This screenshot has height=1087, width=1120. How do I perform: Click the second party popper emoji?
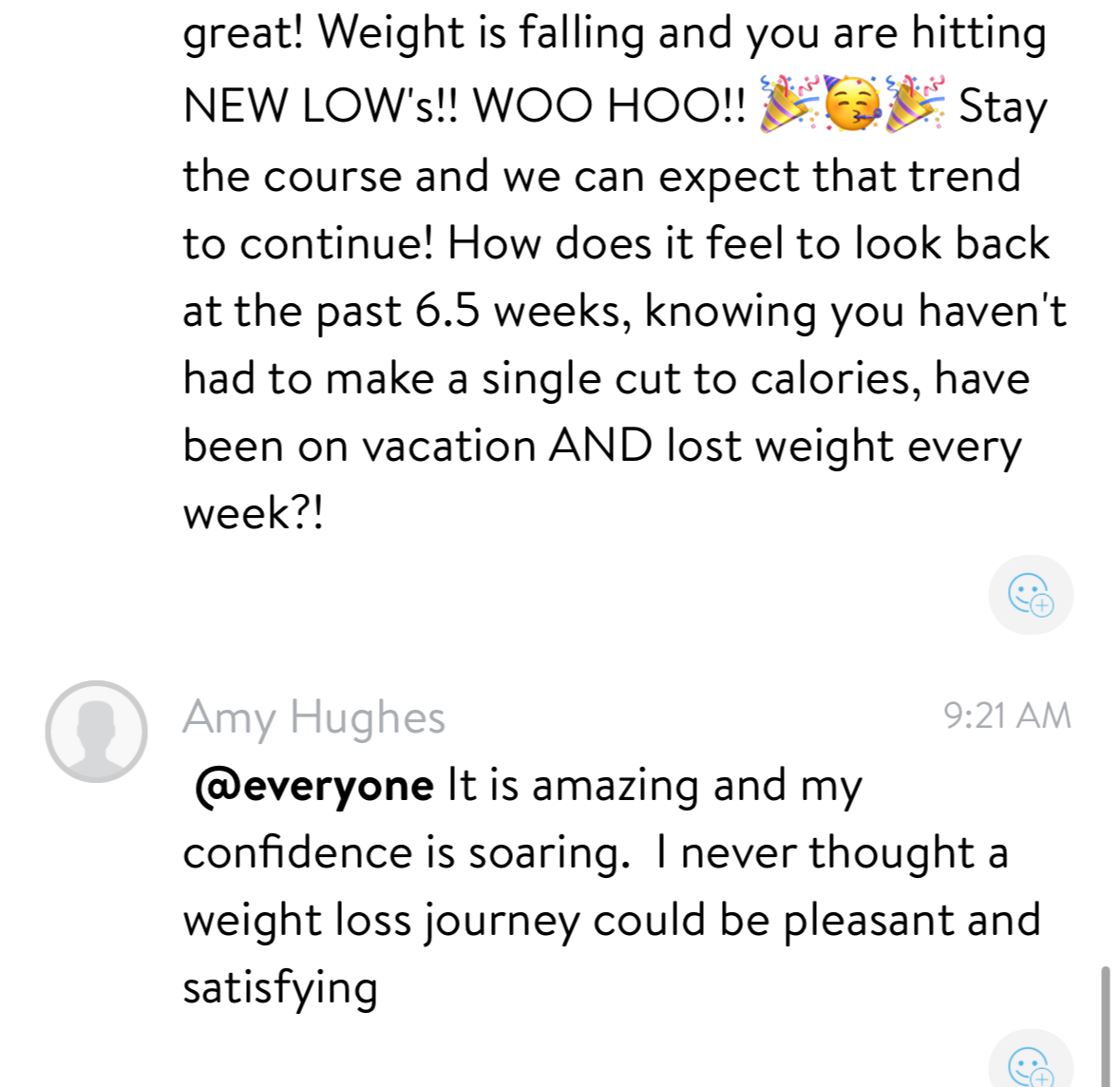click(915, 104)
